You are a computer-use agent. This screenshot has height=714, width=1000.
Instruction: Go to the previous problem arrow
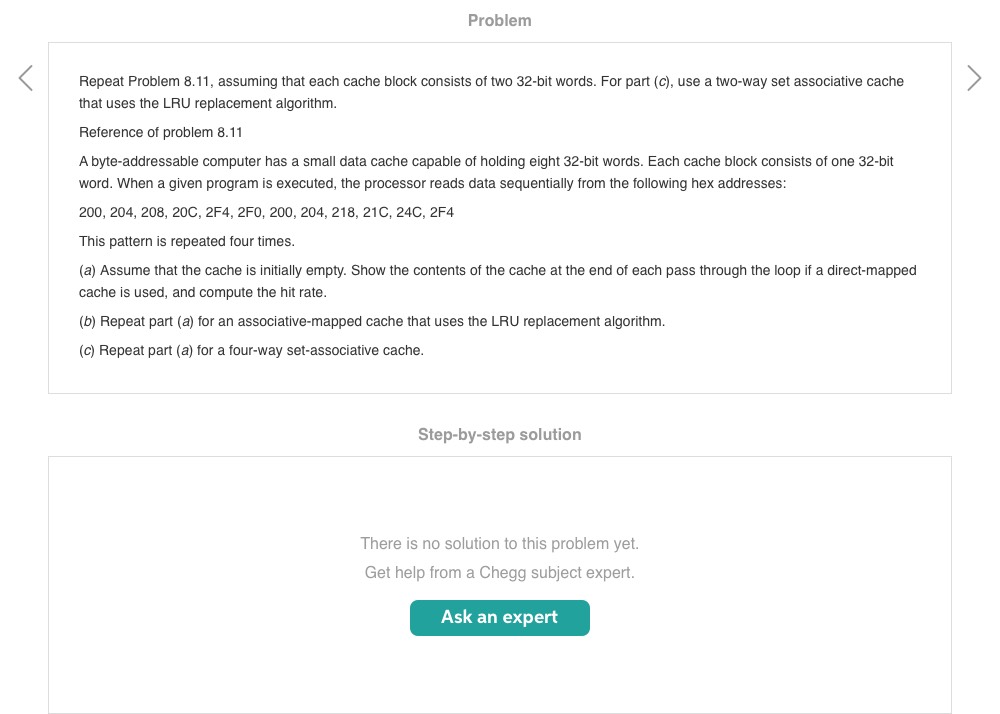pos(26,78)
